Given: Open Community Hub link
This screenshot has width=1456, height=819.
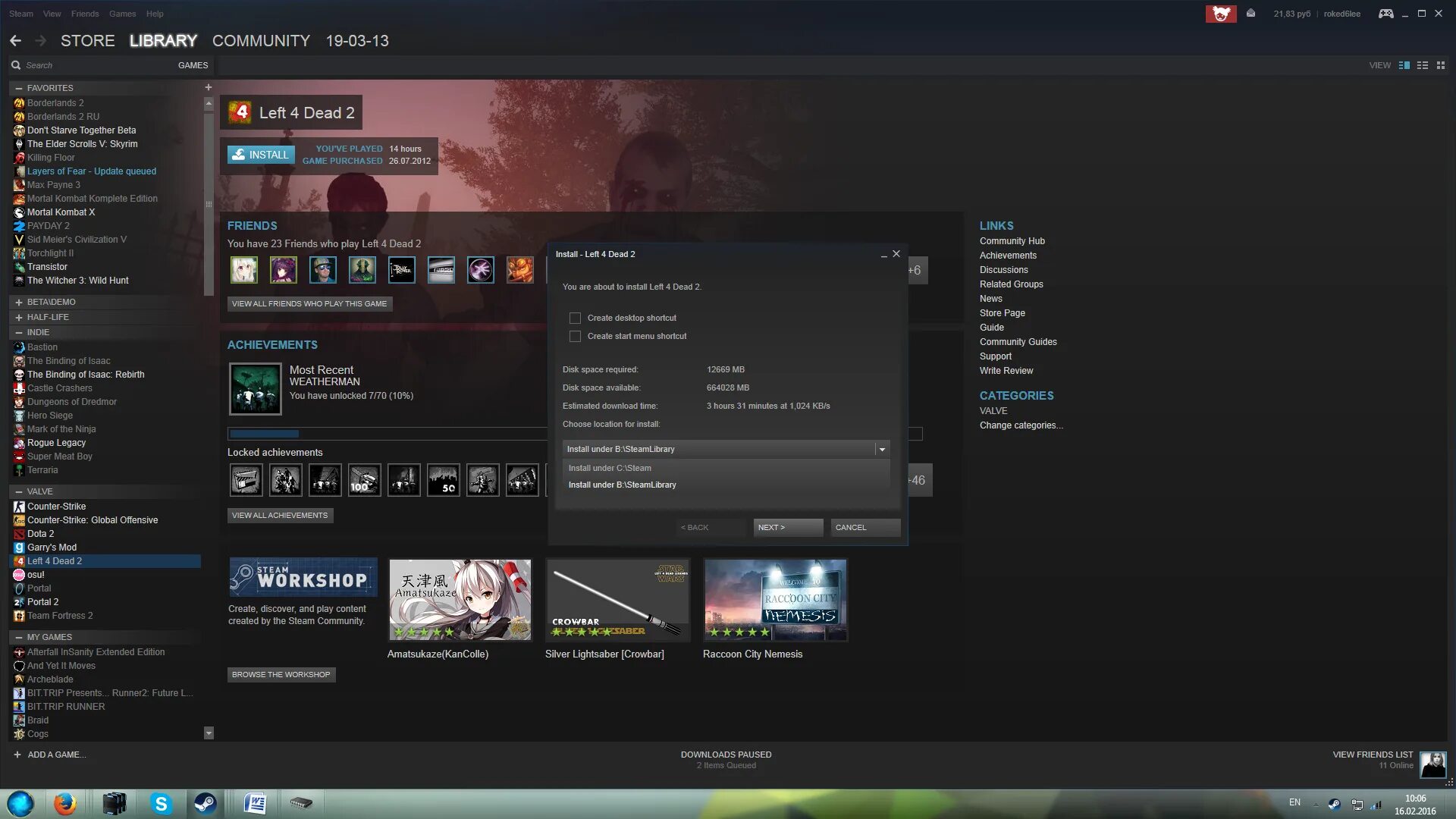Looking at the screenshot, I should click(1012, 241).
